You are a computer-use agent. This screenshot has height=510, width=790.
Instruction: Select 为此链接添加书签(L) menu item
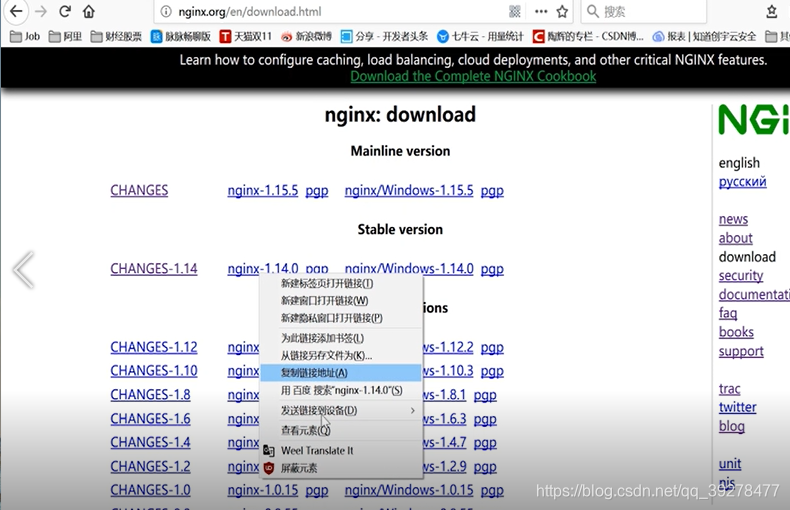point(341,338)
